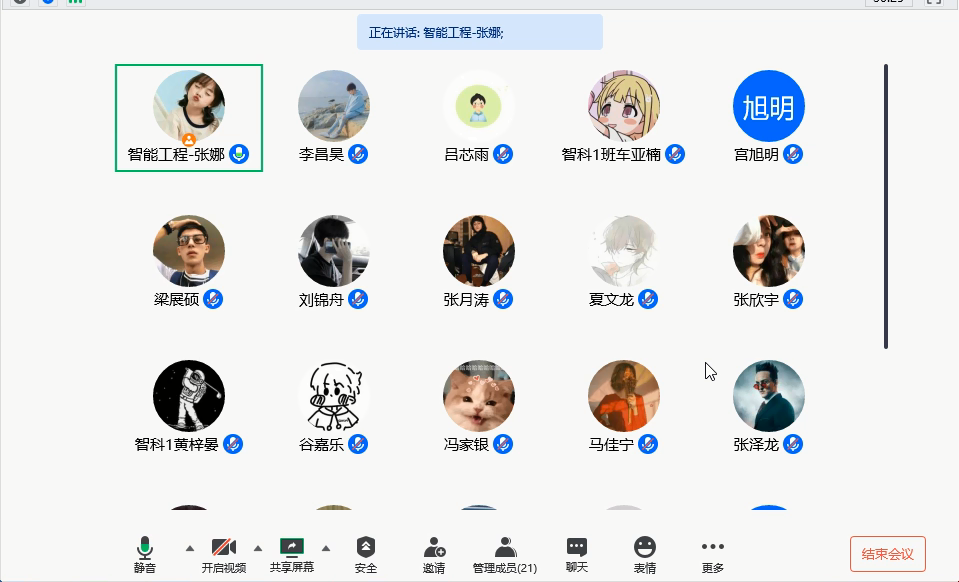Click the name text 梁展硕
The height and width of the screenshot is (582, 959).
pyautogui.click(x=177, y=300)
